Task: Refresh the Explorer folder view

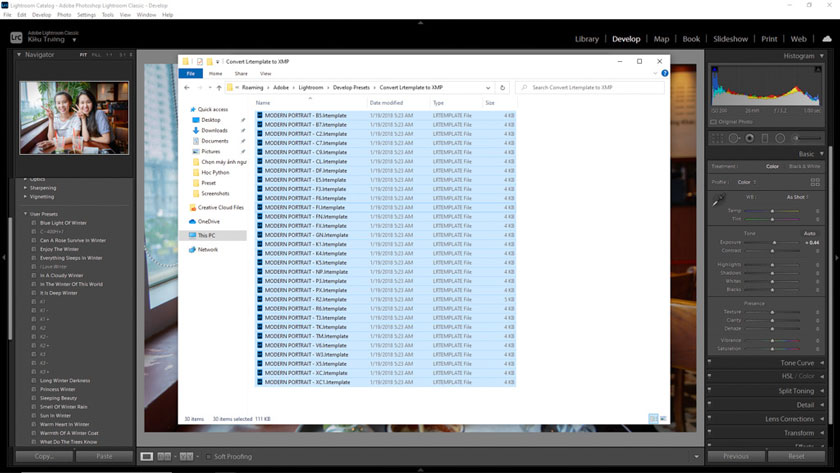Action: (x=502, y=87)
